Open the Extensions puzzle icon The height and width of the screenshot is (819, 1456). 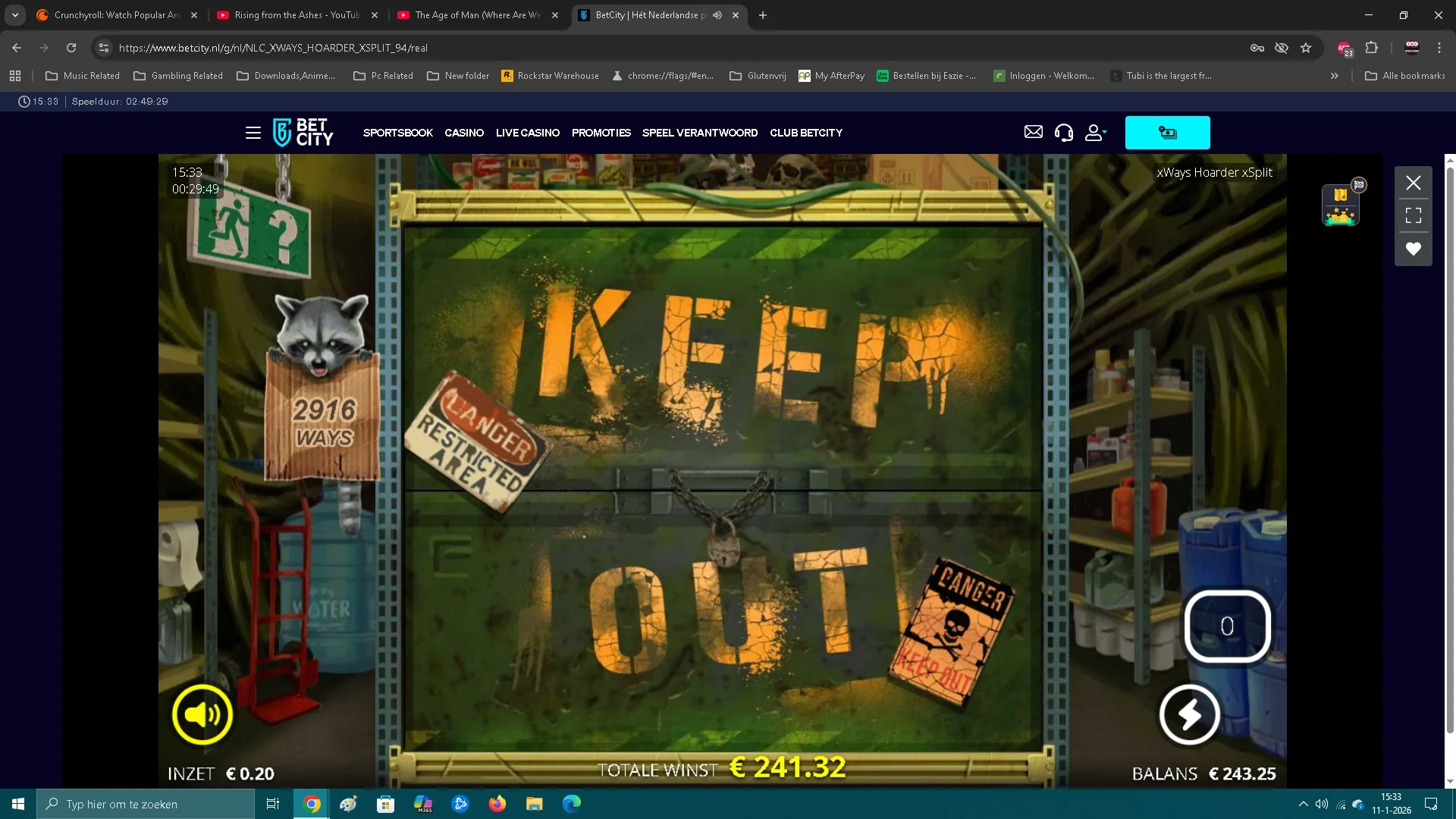click(1372, 48)
